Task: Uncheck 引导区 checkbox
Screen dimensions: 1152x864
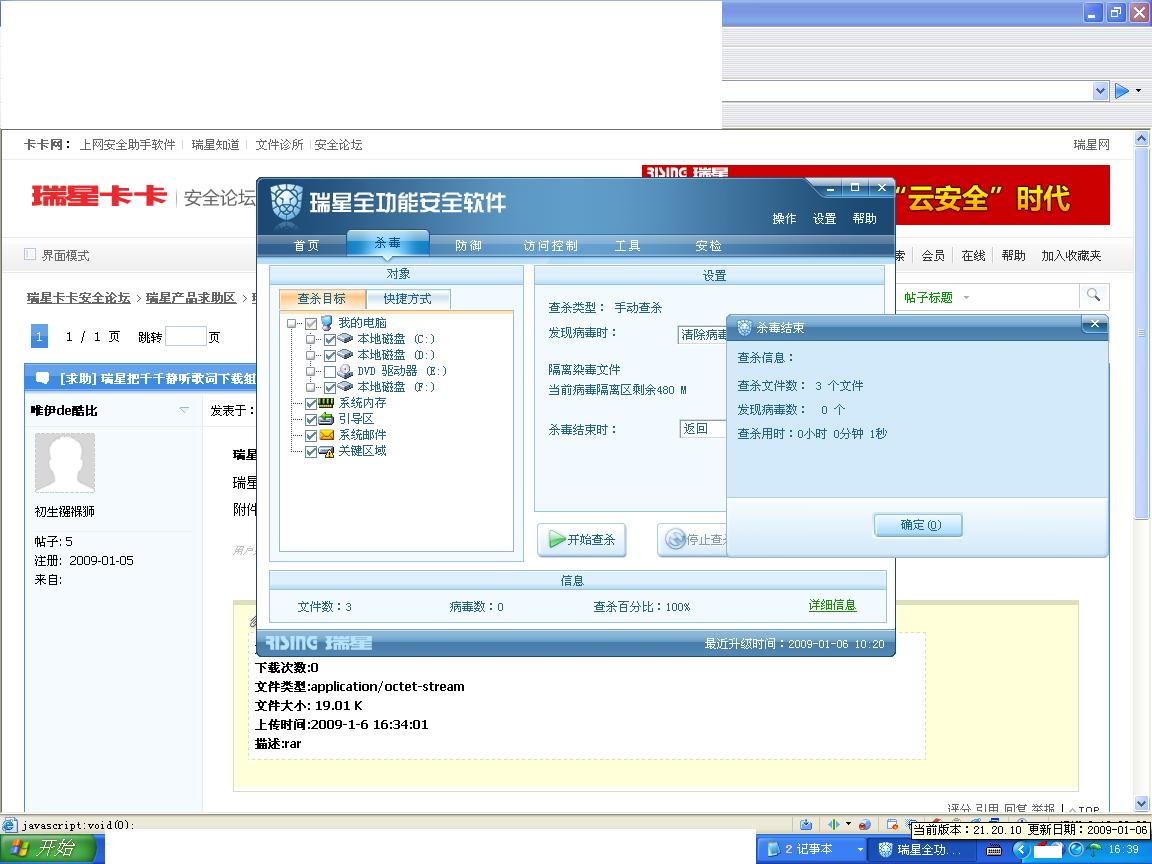Action: click(311, 420)
